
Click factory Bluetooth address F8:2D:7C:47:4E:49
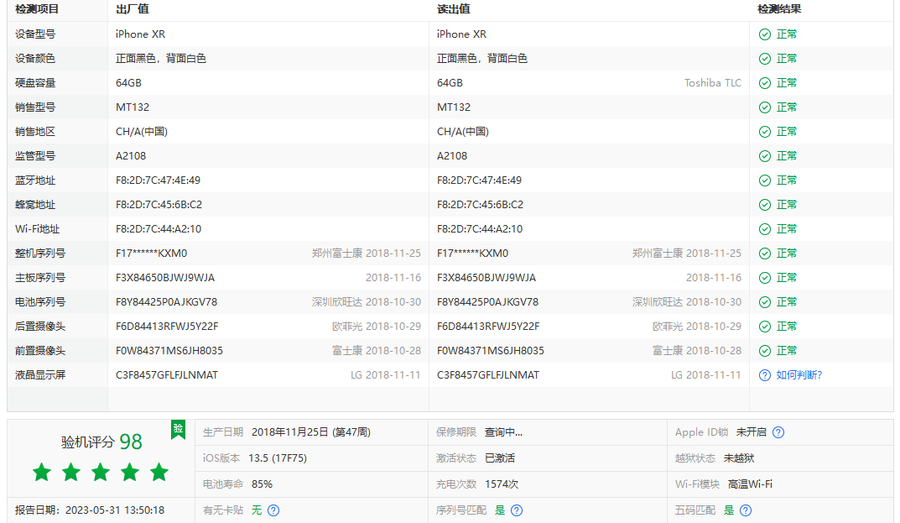point(158,181)
